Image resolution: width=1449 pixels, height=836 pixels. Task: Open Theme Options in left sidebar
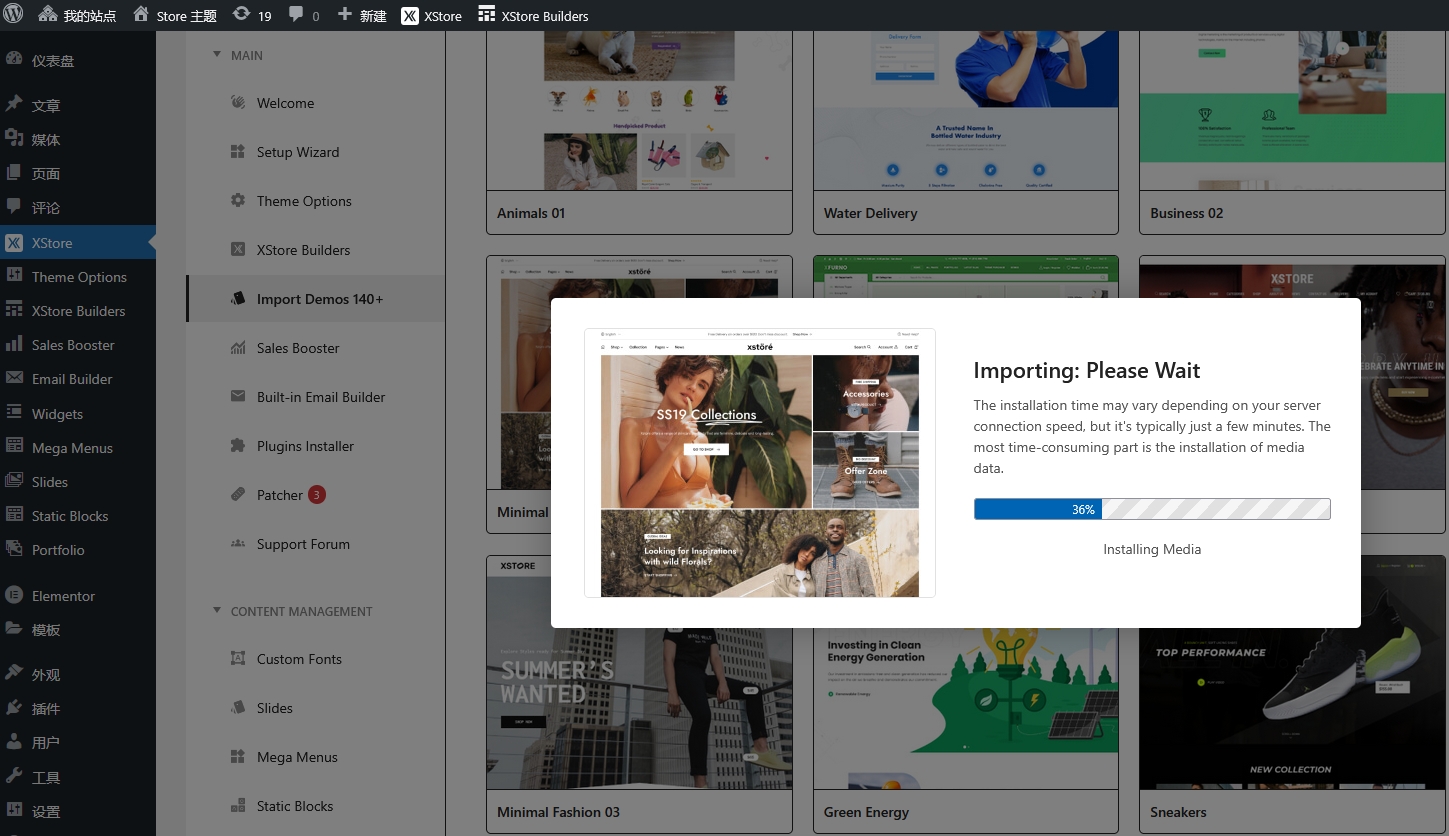point(77,277)
